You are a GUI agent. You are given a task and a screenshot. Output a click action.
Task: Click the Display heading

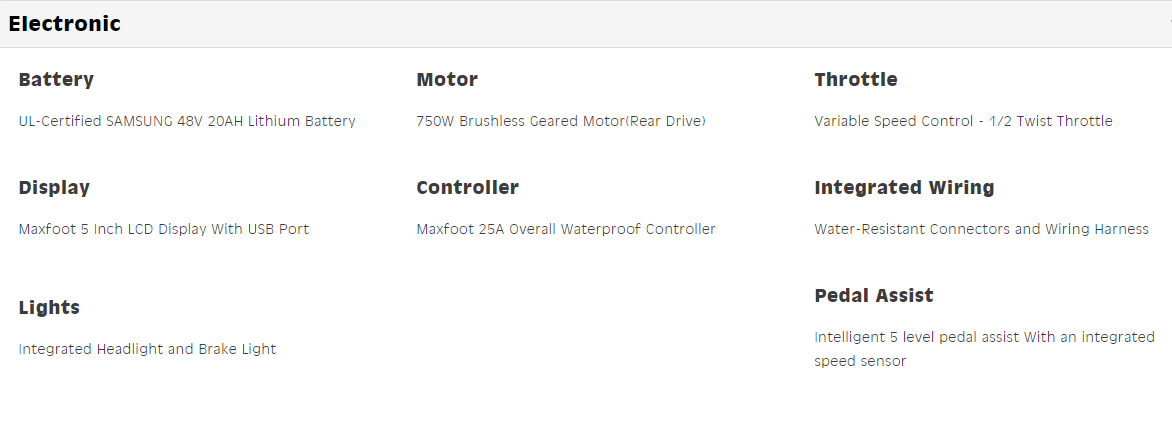(x=54, y=188)
